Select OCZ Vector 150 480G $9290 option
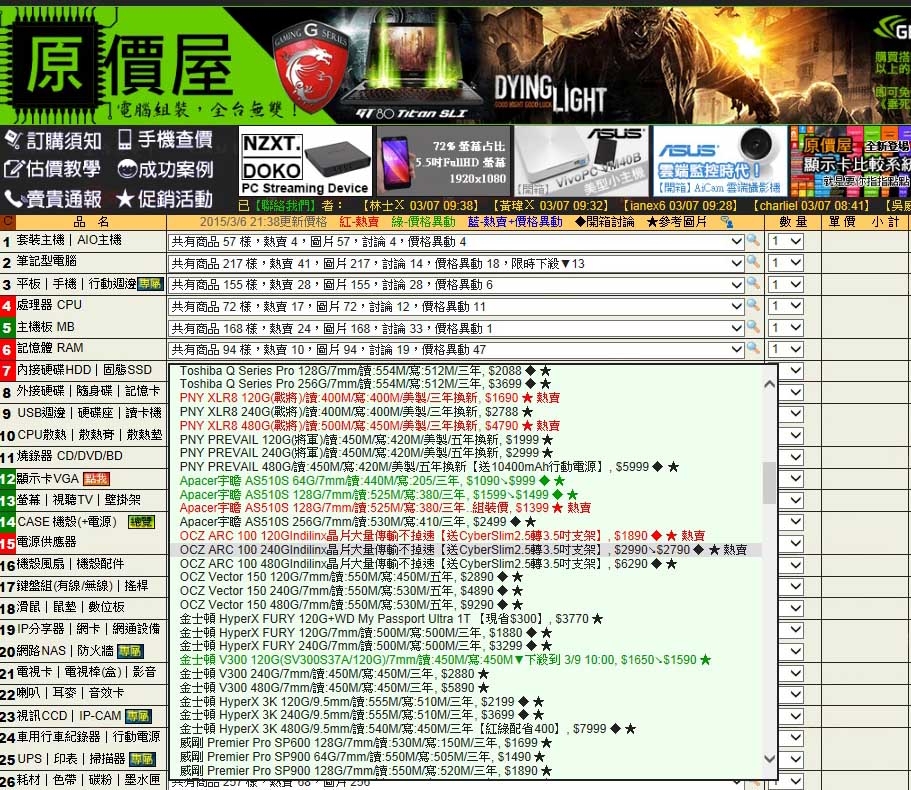This screenshot has width=911, height=790. coord(466,604)
